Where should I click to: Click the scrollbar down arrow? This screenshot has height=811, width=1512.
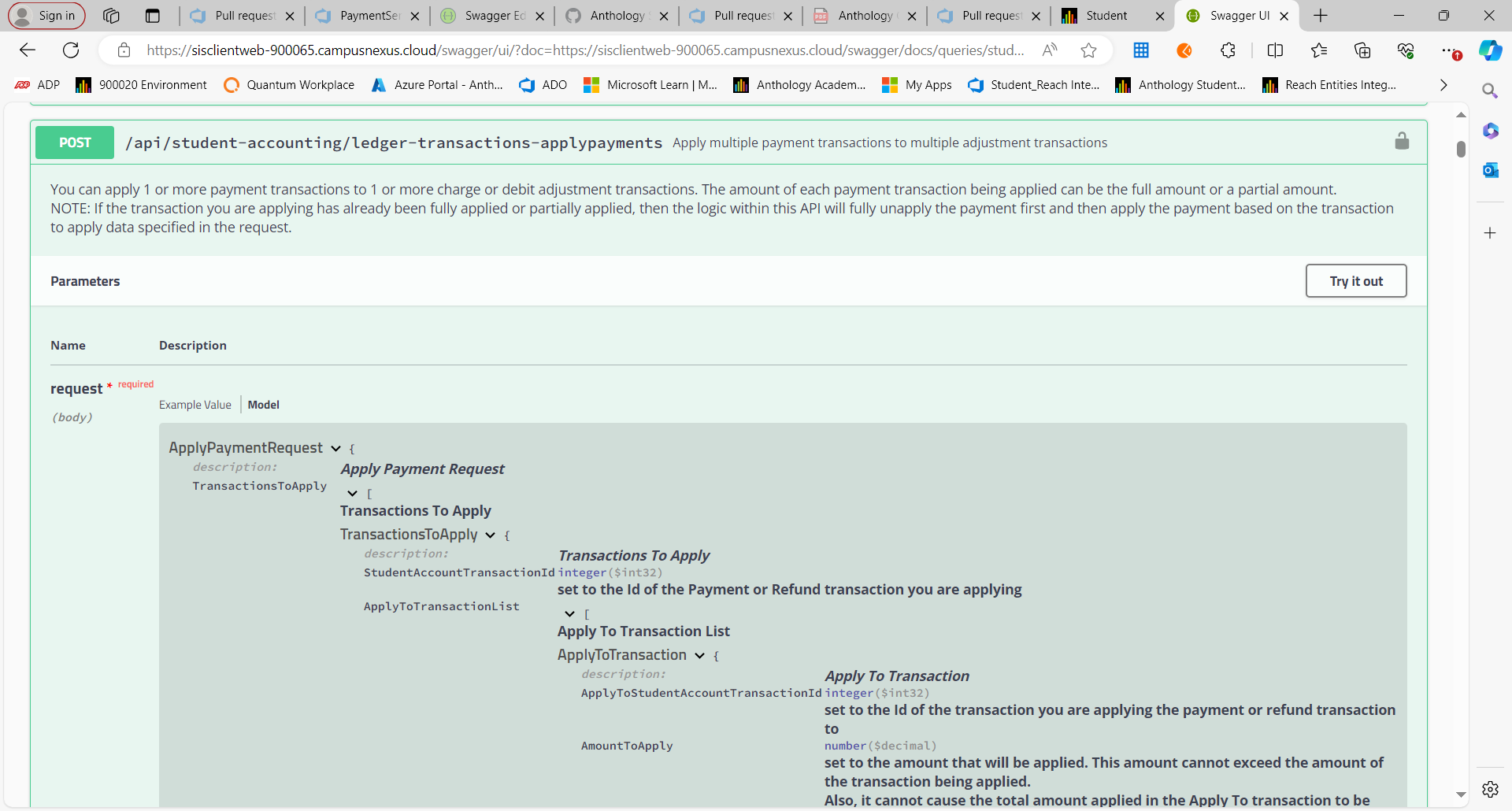(1461, 795)
